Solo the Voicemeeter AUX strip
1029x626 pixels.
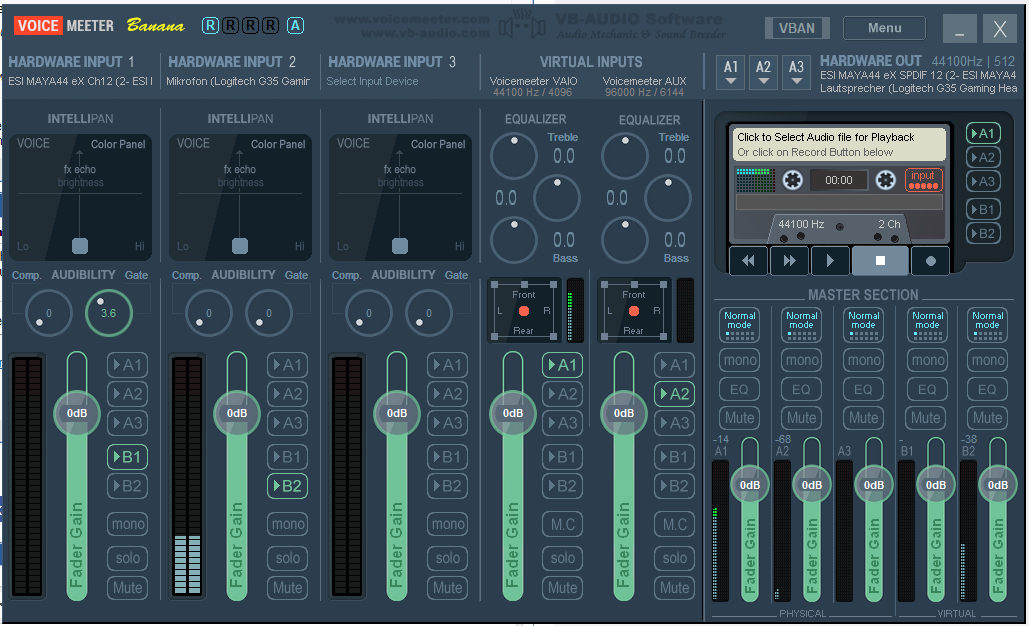tap(674, 558)
